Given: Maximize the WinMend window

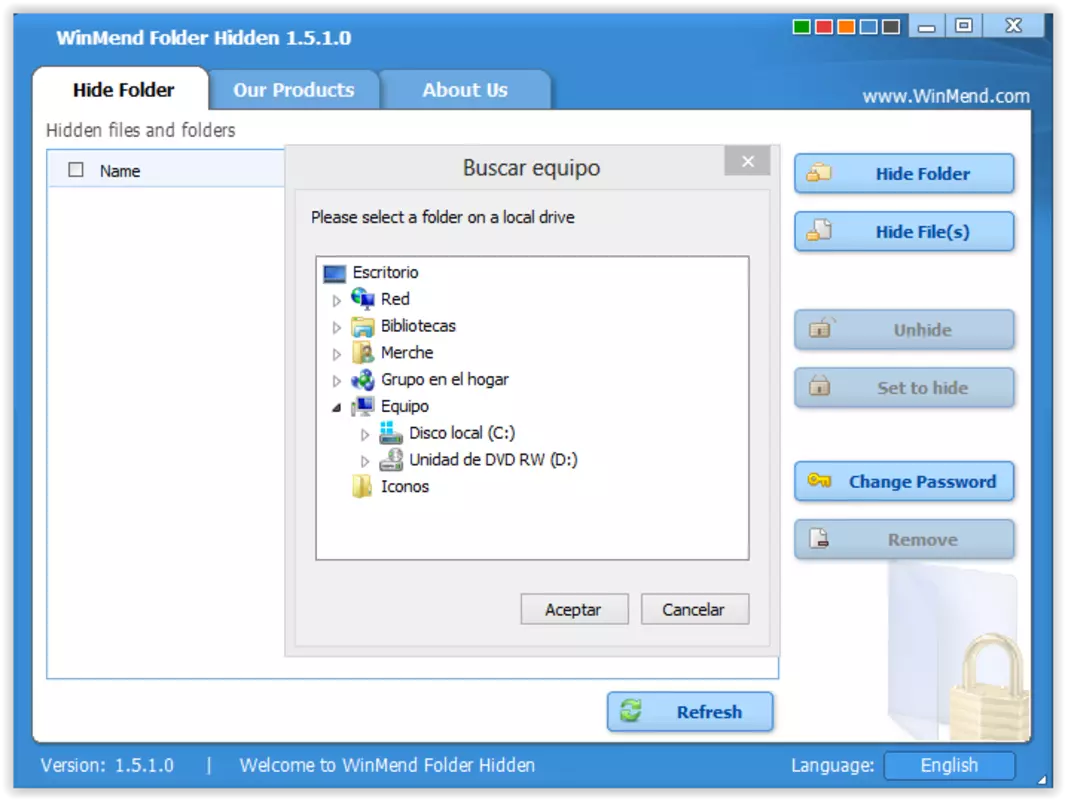Looking at the screenshot, I should [x=963, y=26].
